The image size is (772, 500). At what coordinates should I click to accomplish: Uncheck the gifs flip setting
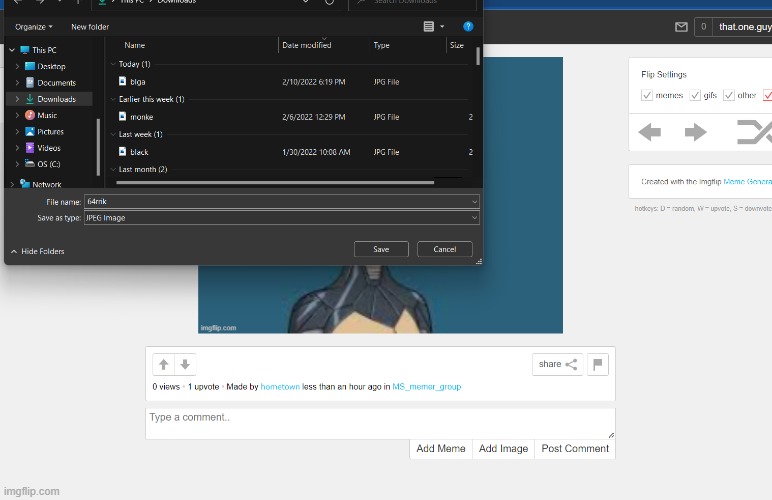pyautogui.click(x=695, y=96)
